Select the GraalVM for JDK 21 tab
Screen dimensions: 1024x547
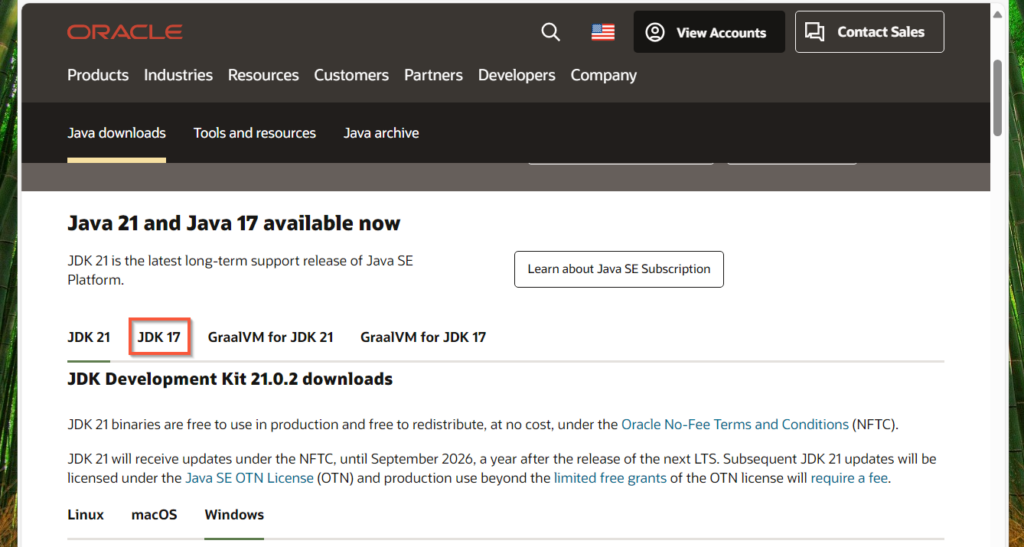click(270, 337)
